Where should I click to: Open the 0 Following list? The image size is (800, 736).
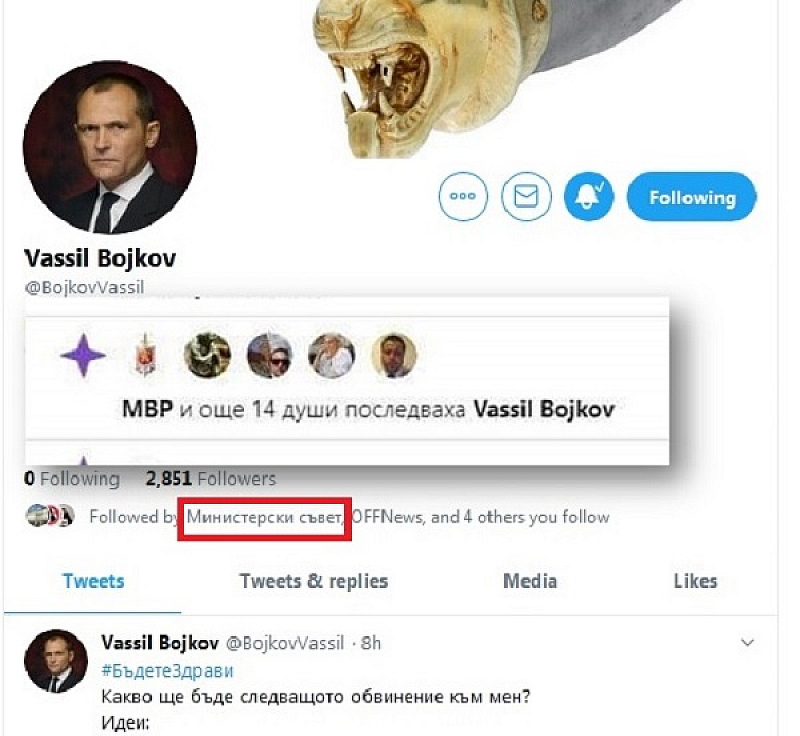[x=71, y=479]
